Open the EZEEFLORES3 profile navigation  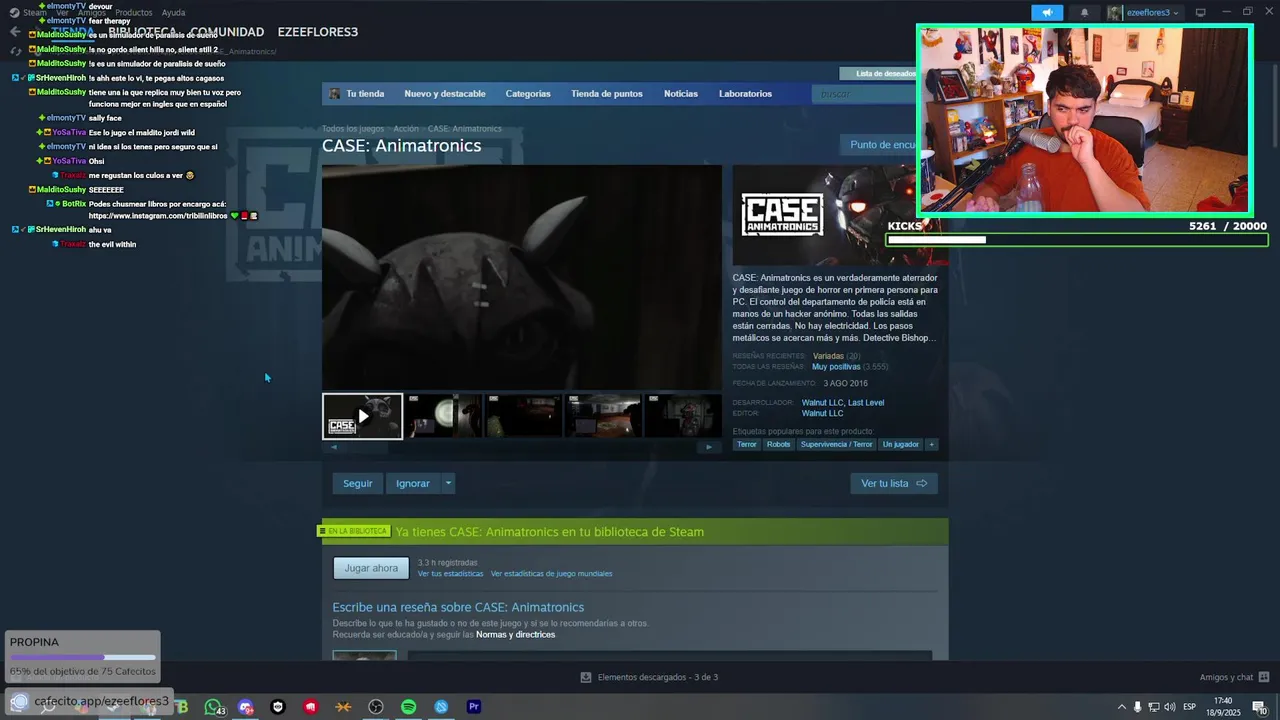[x=318, y=32]
